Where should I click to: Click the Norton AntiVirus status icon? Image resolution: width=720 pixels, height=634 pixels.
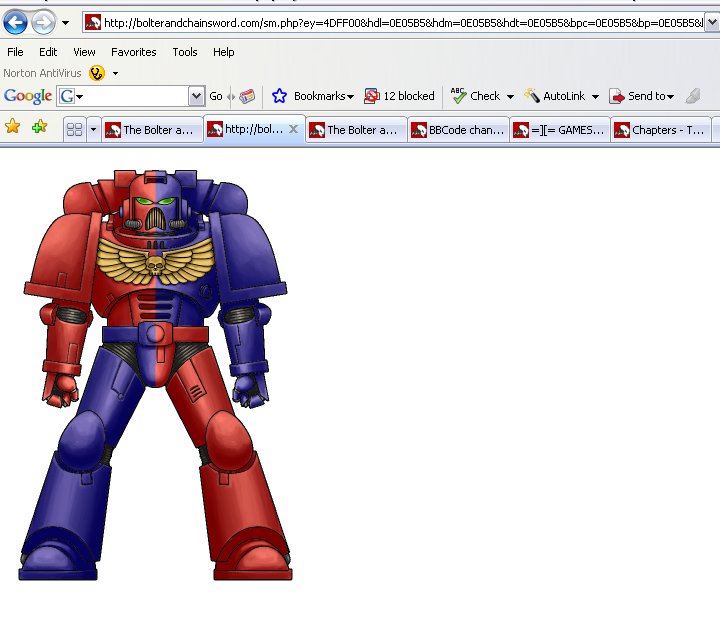click(x=97, y=73)
